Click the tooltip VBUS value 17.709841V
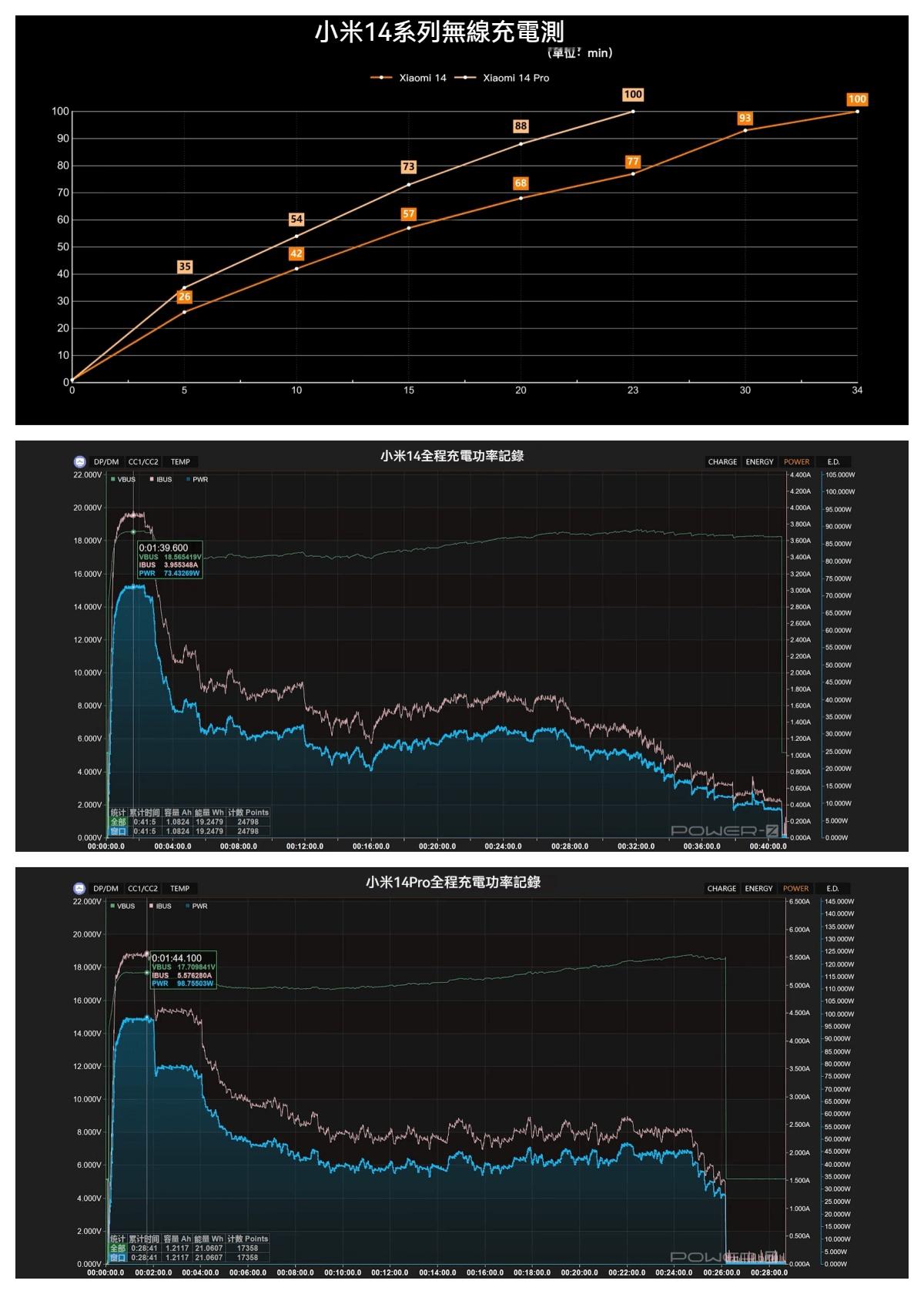The height and width of the screenshot is (1294, 924). (x=196, y=967)
